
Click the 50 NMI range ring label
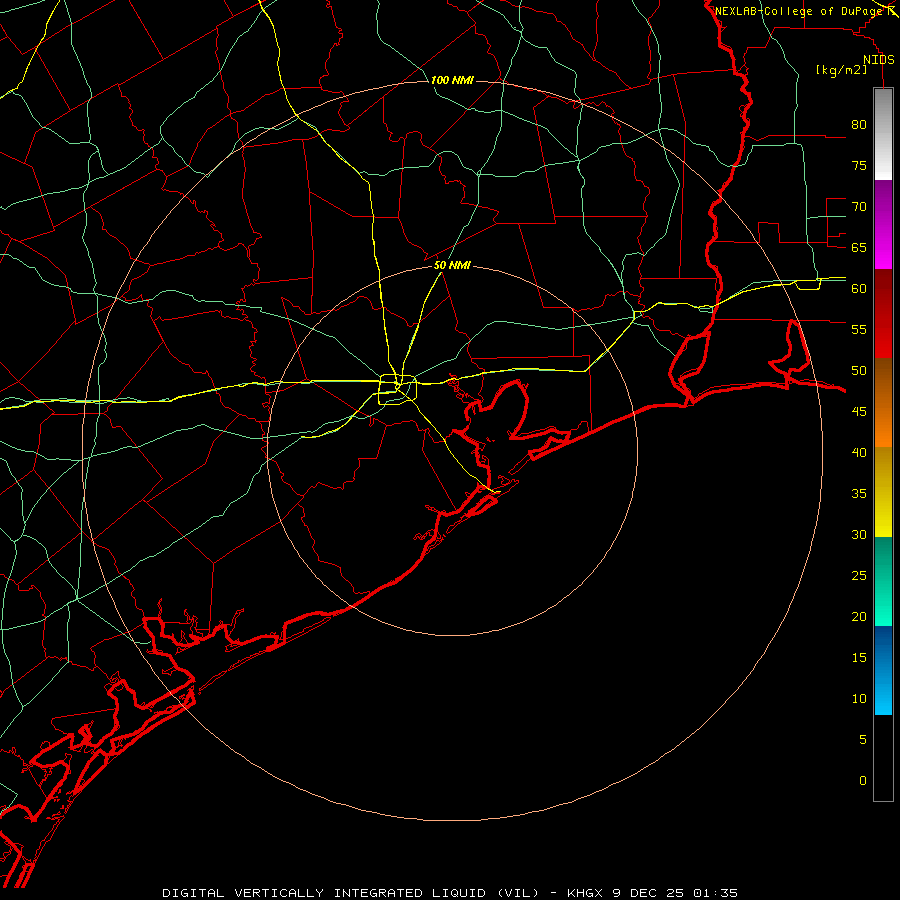[452, 265]
